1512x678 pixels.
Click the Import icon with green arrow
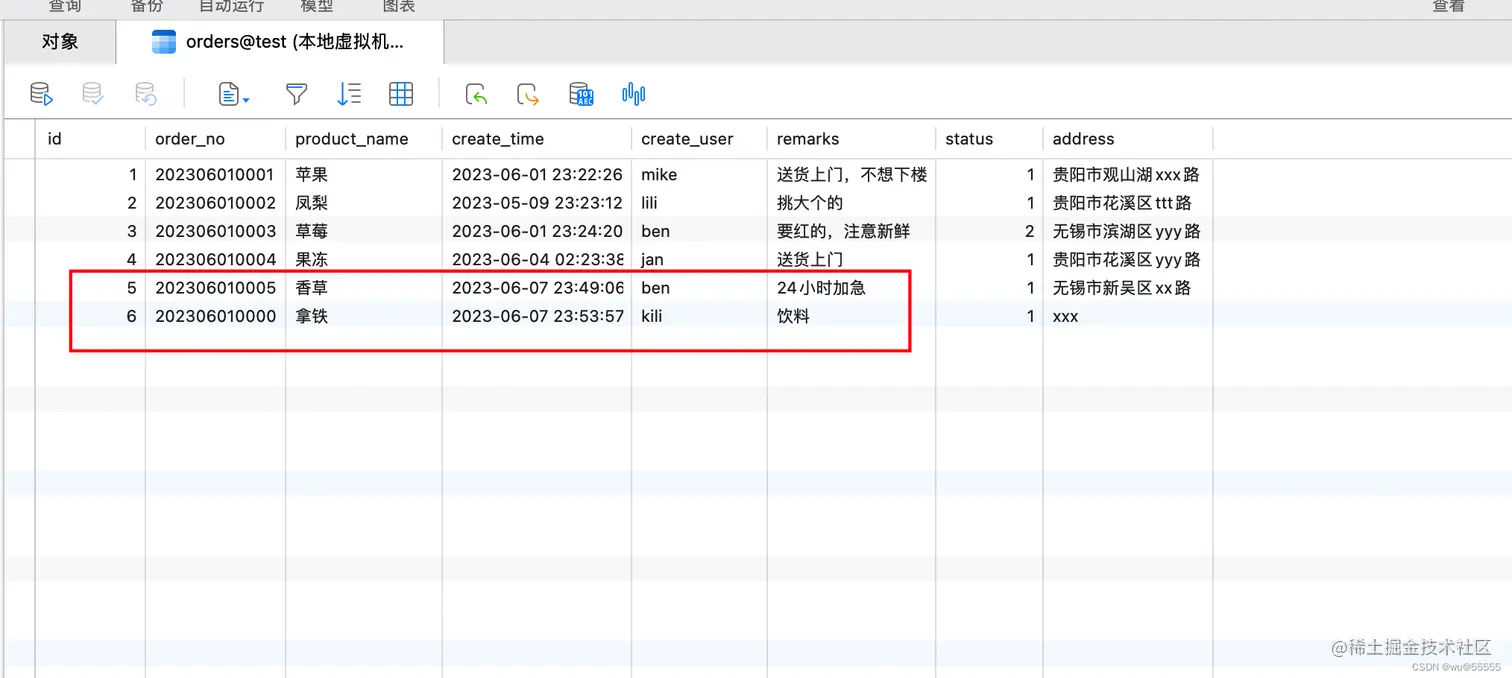[477, 94]
